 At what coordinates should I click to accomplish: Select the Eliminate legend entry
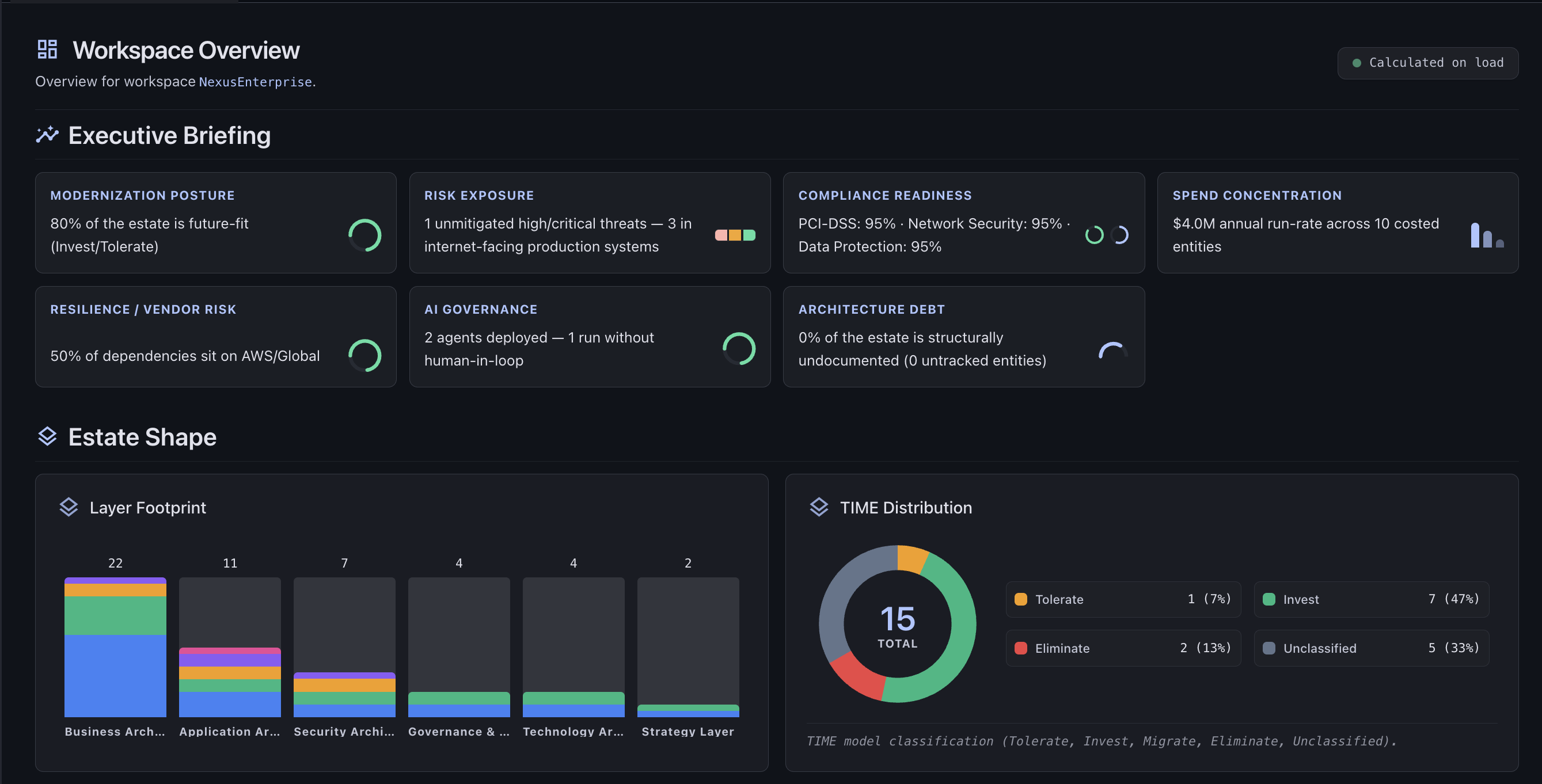tap(1123, 648)
